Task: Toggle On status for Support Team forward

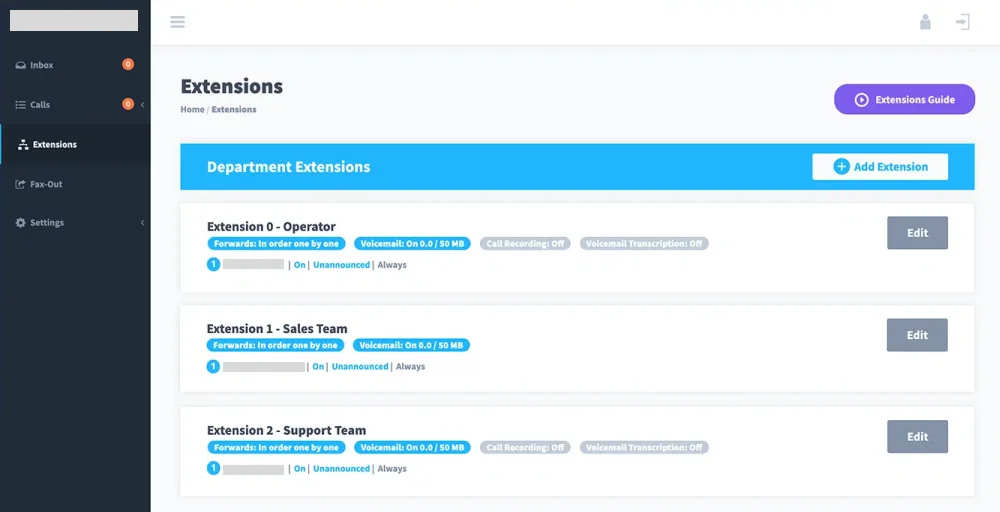Action: click(300, 469)
